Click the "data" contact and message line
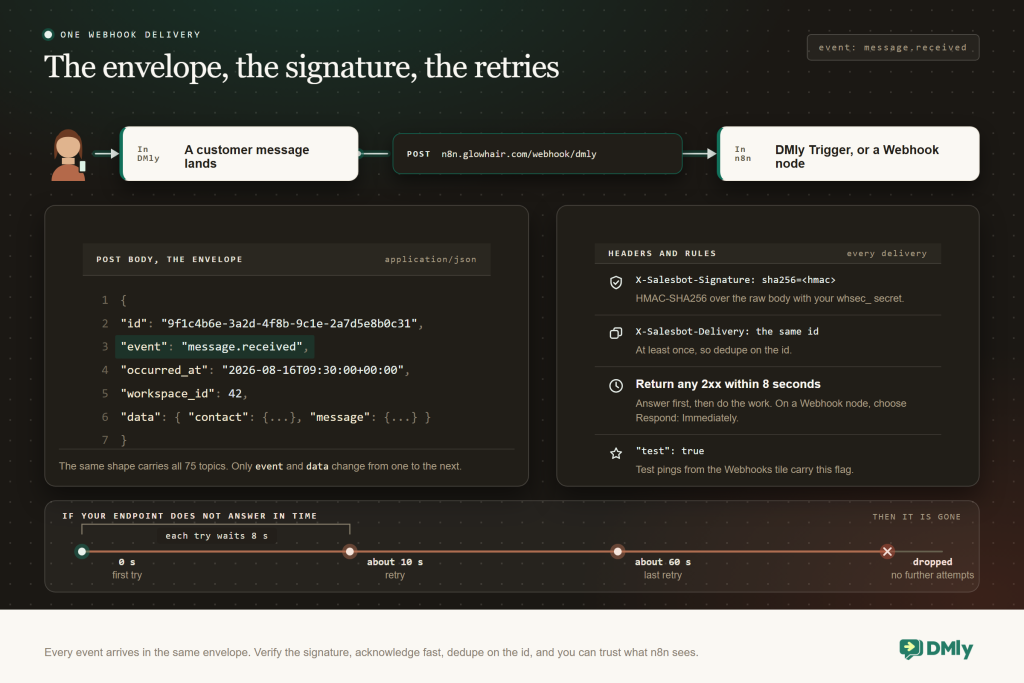 [x=276, y=417]
